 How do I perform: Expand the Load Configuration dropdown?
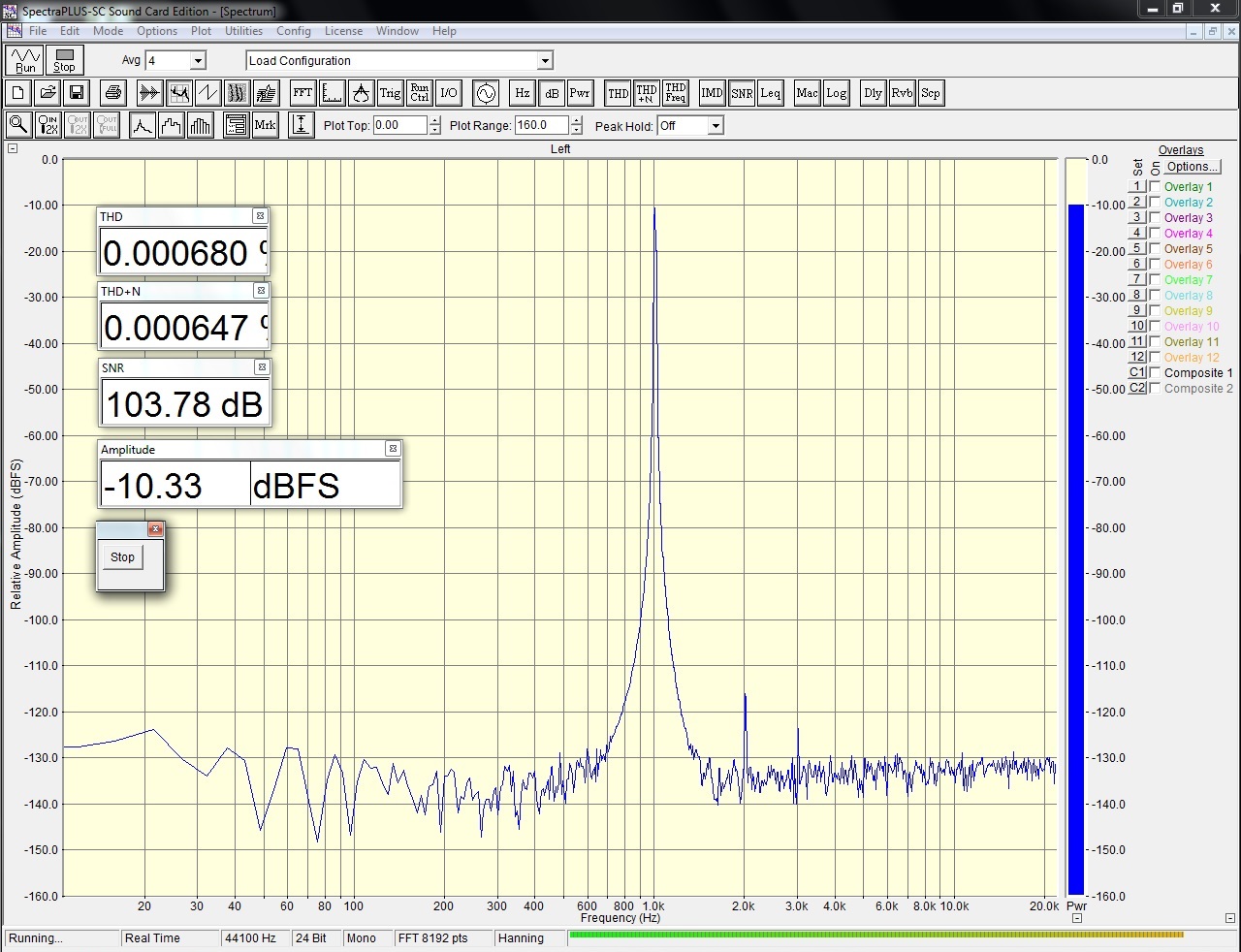[x=545, y=60]
